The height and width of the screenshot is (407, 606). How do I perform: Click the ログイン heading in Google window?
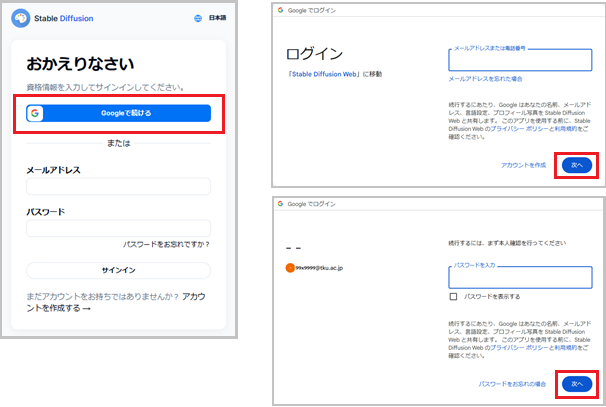click(x=315, y=54)
